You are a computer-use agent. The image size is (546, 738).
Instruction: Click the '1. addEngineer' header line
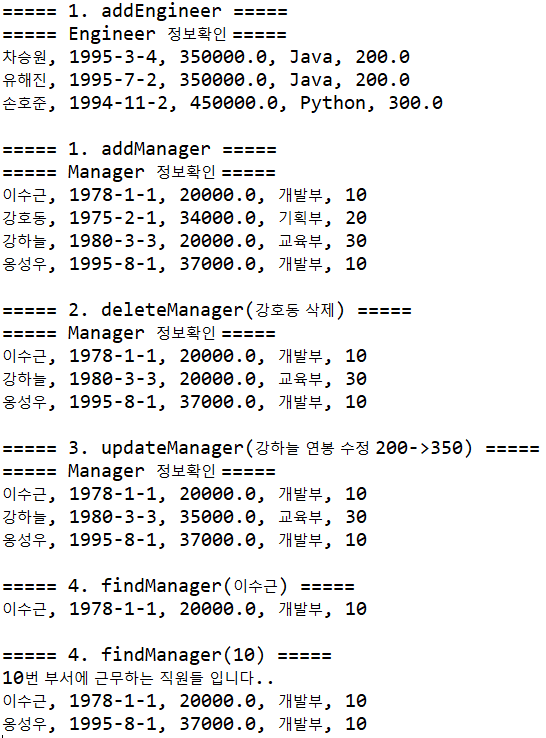tap(145, 11)
